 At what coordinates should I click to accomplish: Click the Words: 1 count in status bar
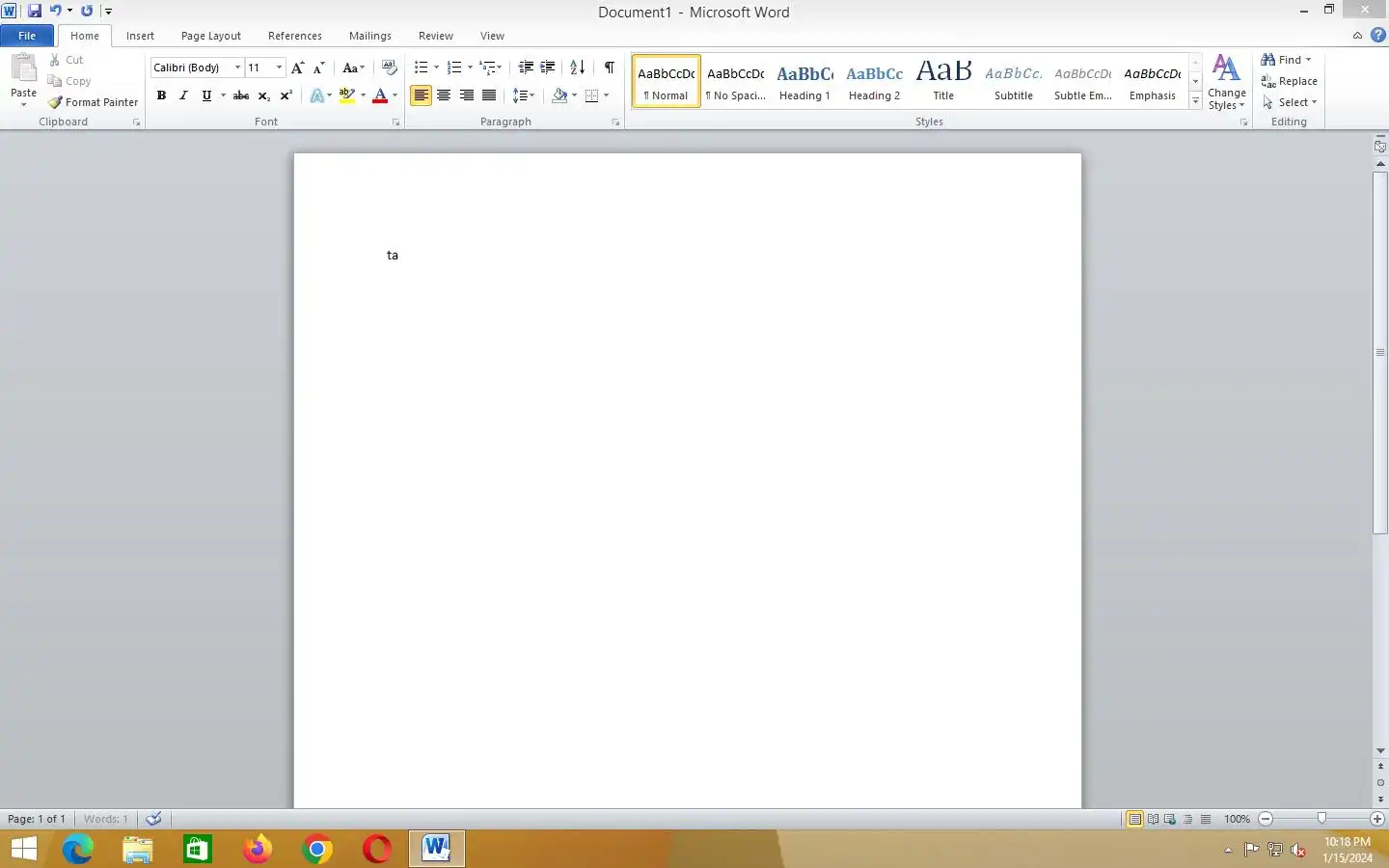[105, 819]
